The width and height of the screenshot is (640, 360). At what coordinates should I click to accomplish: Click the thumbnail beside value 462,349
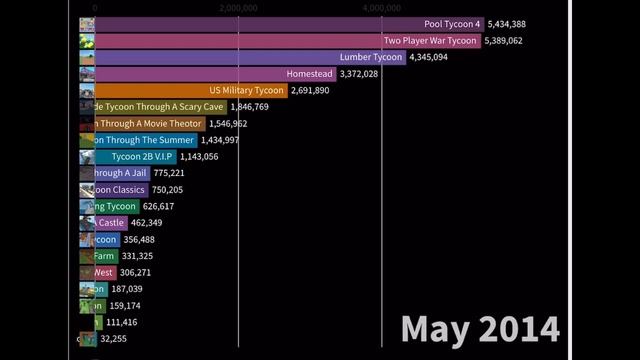pos(87,223)
